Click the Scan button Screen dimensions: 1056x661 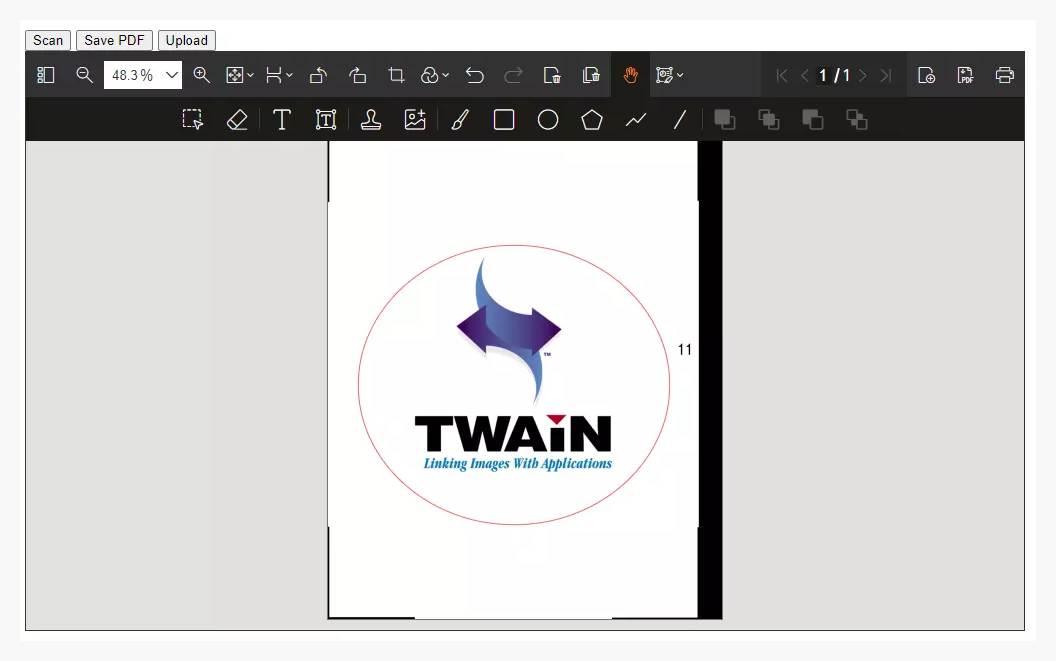coord(48,40)
